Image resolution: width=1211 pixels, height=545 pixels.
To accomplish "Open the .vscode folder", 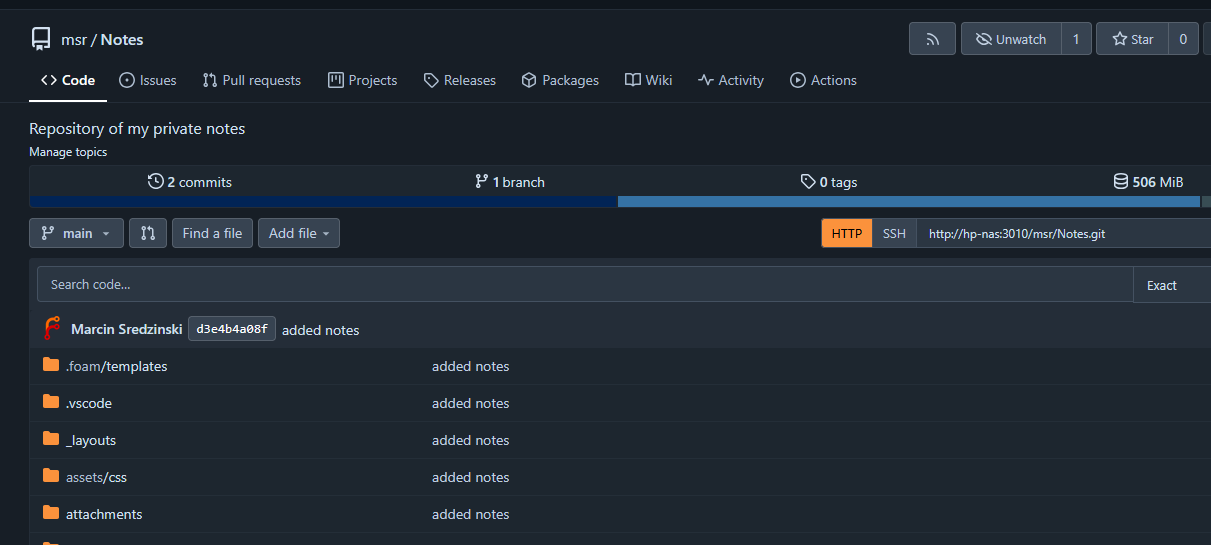I will click(x=89, y=403).
